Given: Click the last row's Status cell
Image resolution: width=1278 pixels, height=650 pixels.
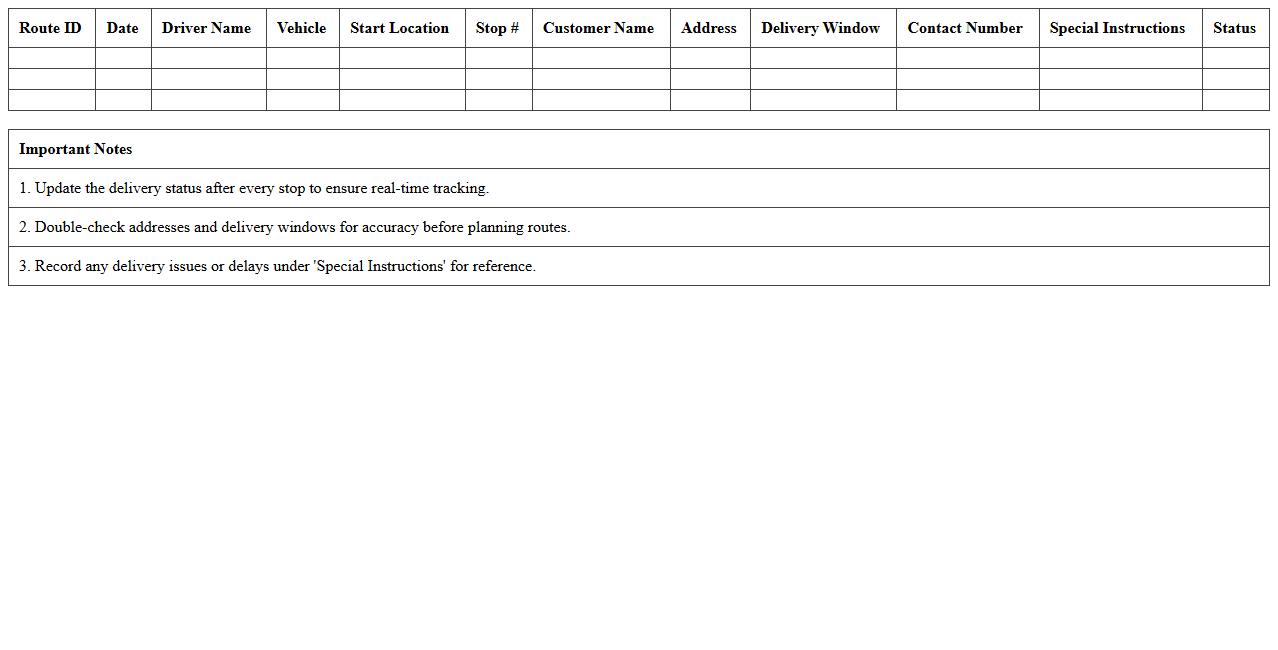Looking at the screenshot, I should click(x=1234, y=100).
